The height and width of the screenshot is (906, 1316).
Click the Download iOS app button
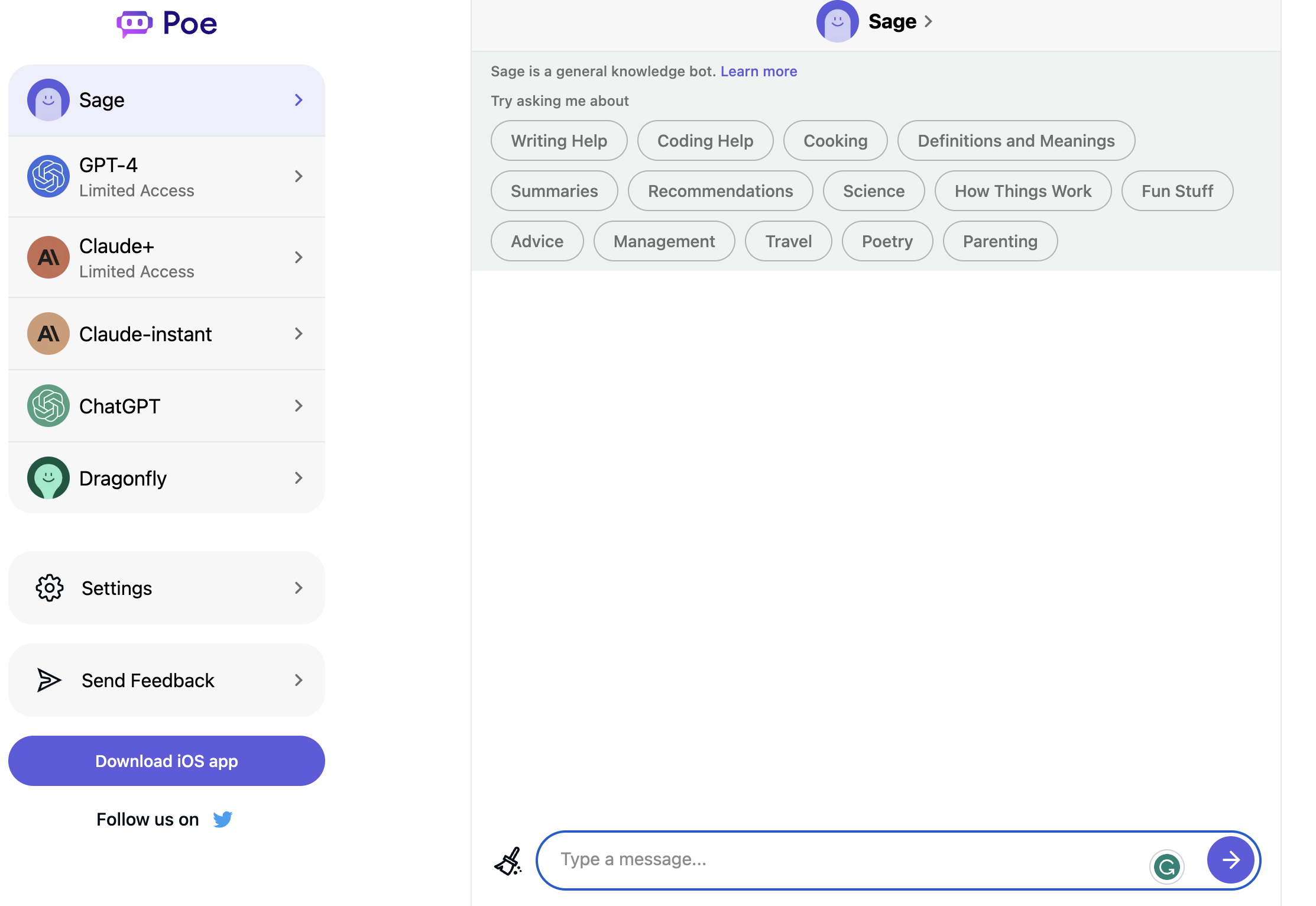(x=167, y=761)
